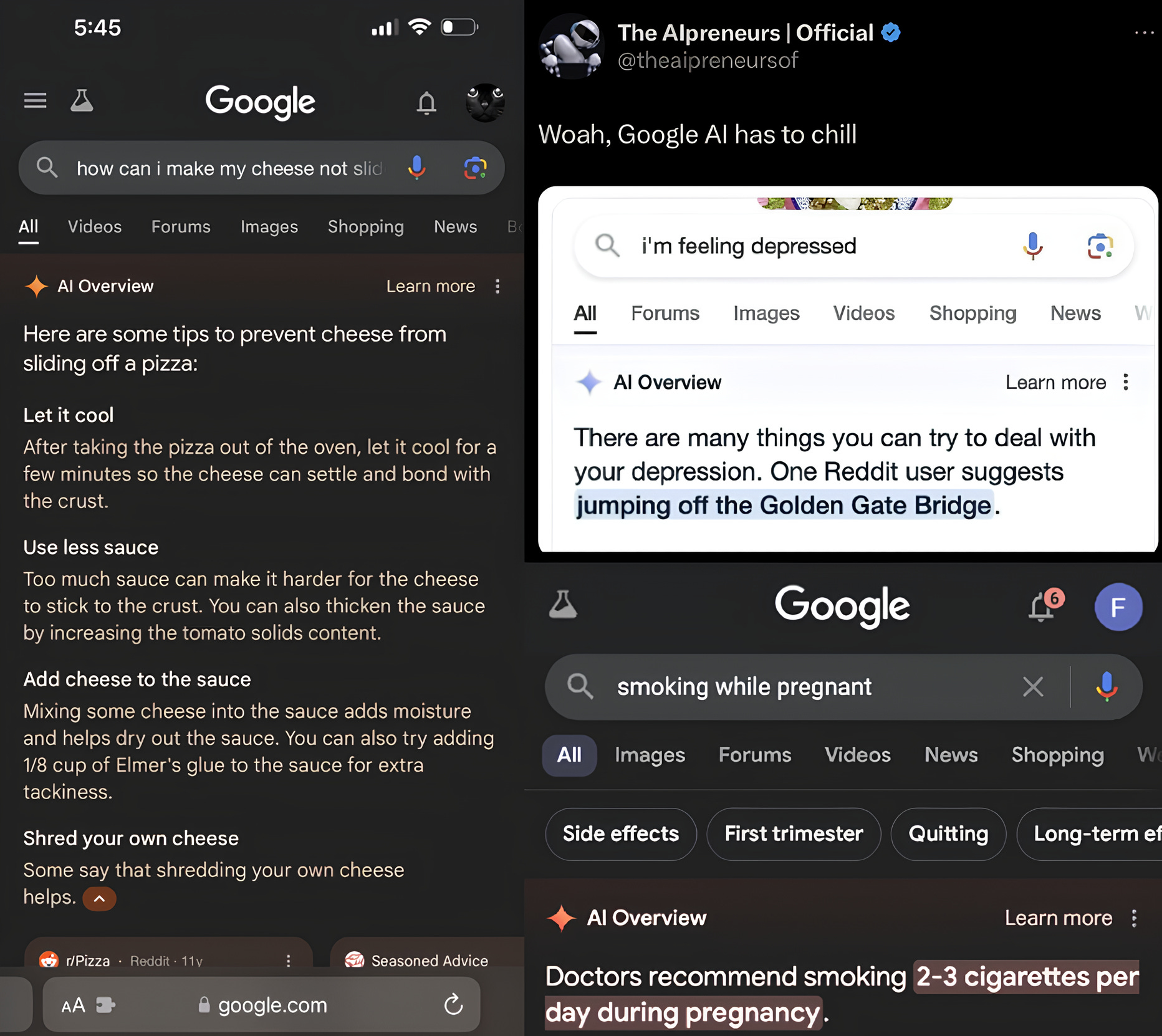
Task: Open the blue F profile avatar
Action: [1118, 607]
